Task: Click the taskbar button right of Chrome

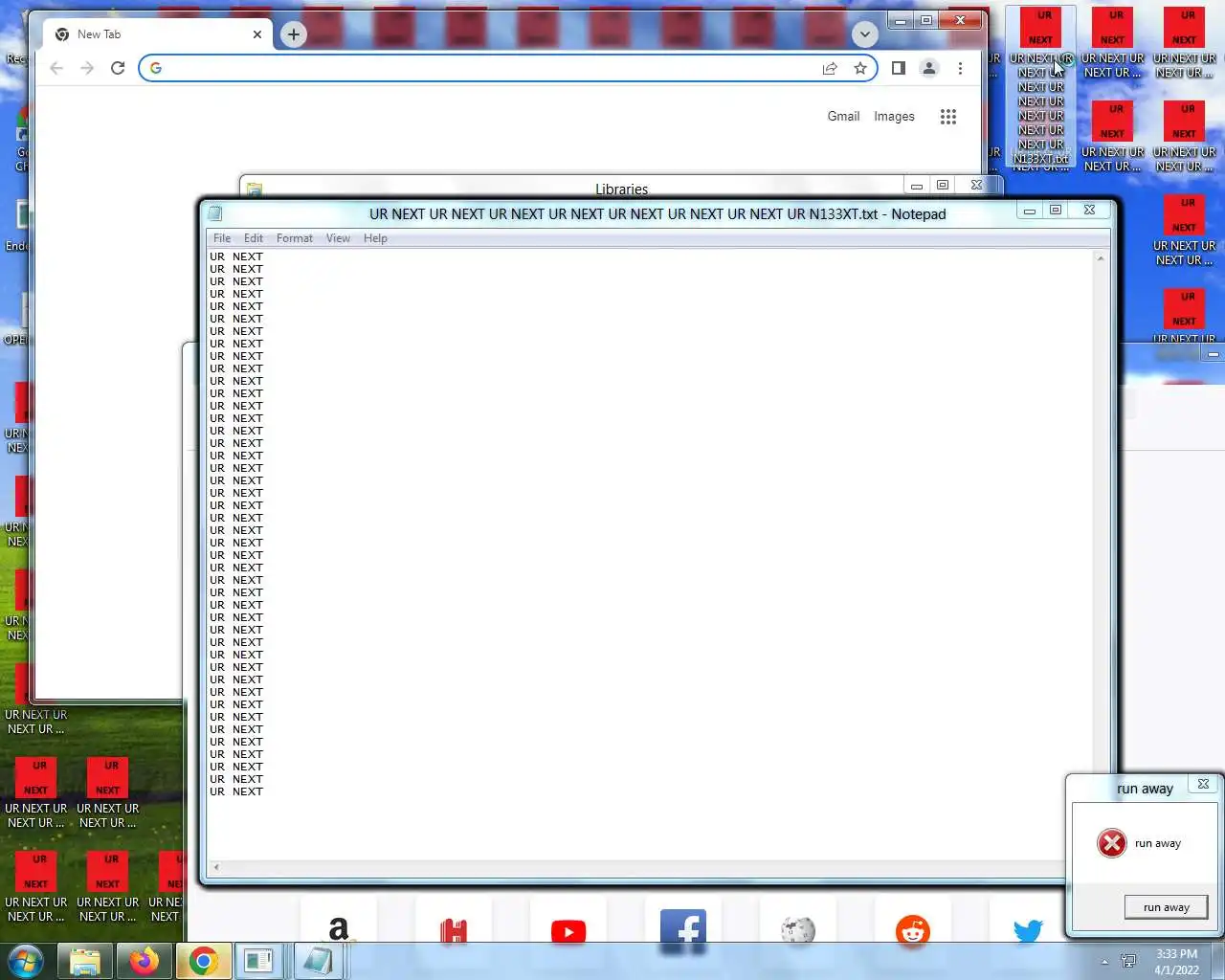Action: pyautogui.click(x=258, y=961)
